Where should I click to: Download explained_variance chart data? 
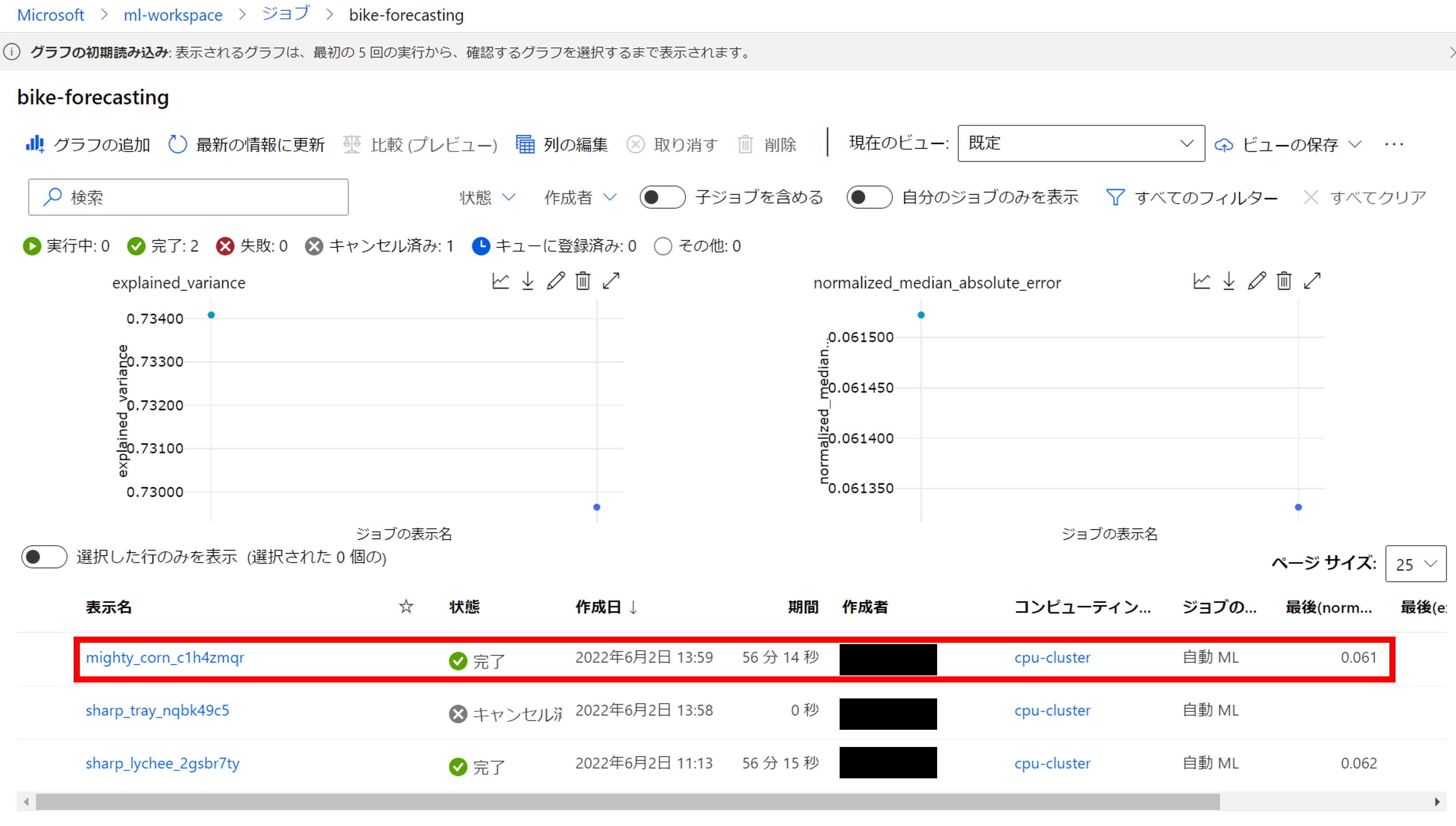527,280
